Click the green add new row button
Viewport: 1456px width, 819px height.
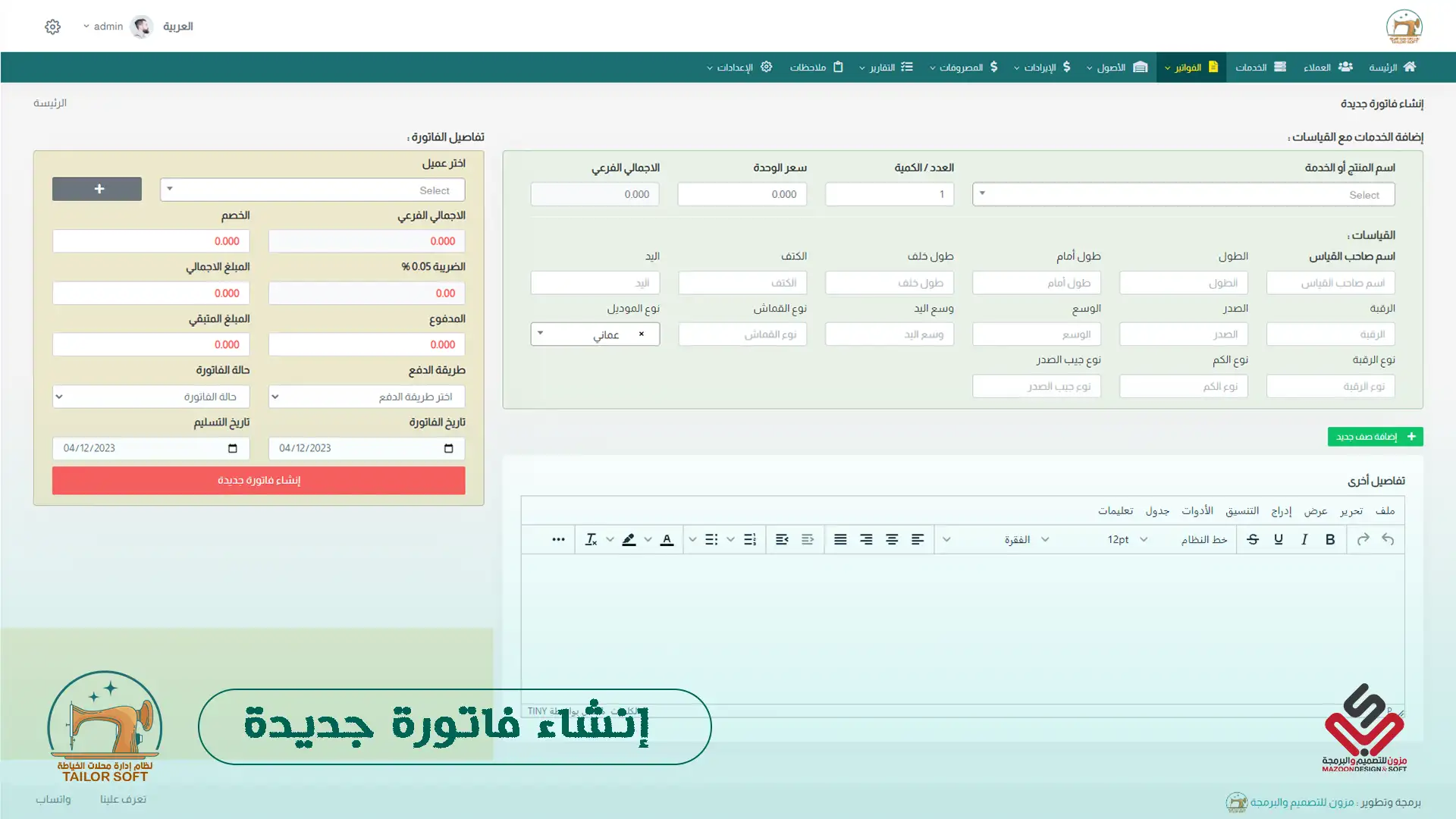(x=1375, y=437)
